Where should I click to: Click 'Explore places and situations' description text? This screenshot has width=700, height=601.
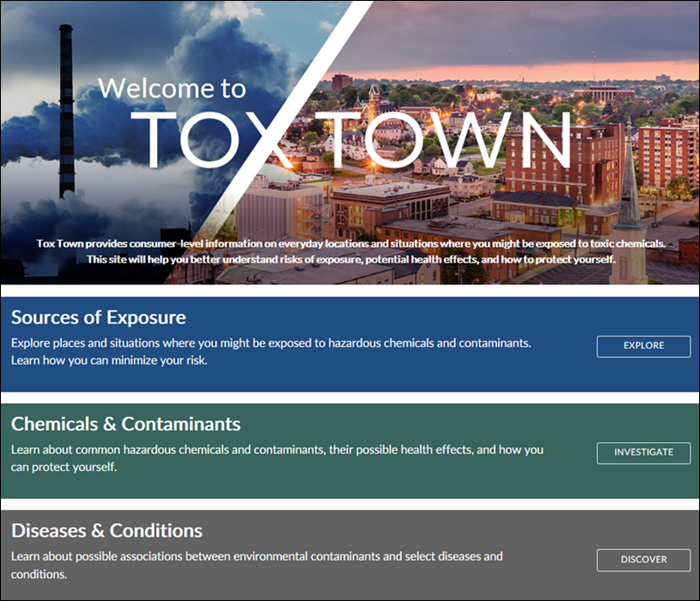(271, 343)
